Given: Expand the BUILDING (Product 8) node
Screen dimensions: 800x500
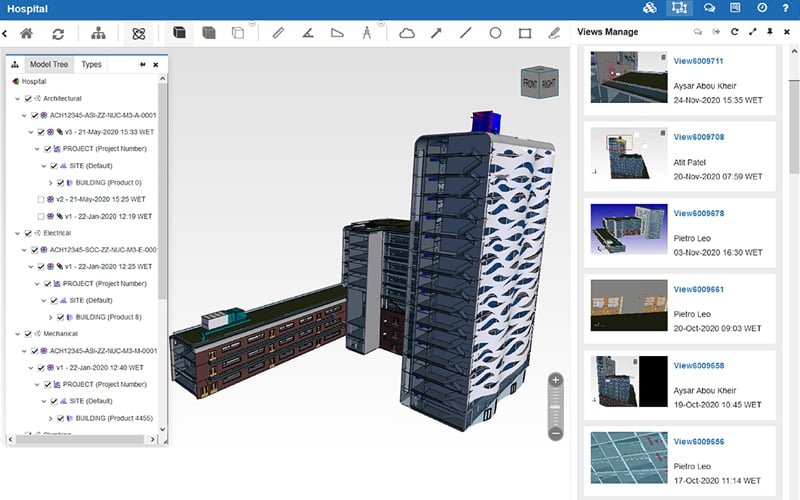Looking at the screenshot, I should click(50, 317).
